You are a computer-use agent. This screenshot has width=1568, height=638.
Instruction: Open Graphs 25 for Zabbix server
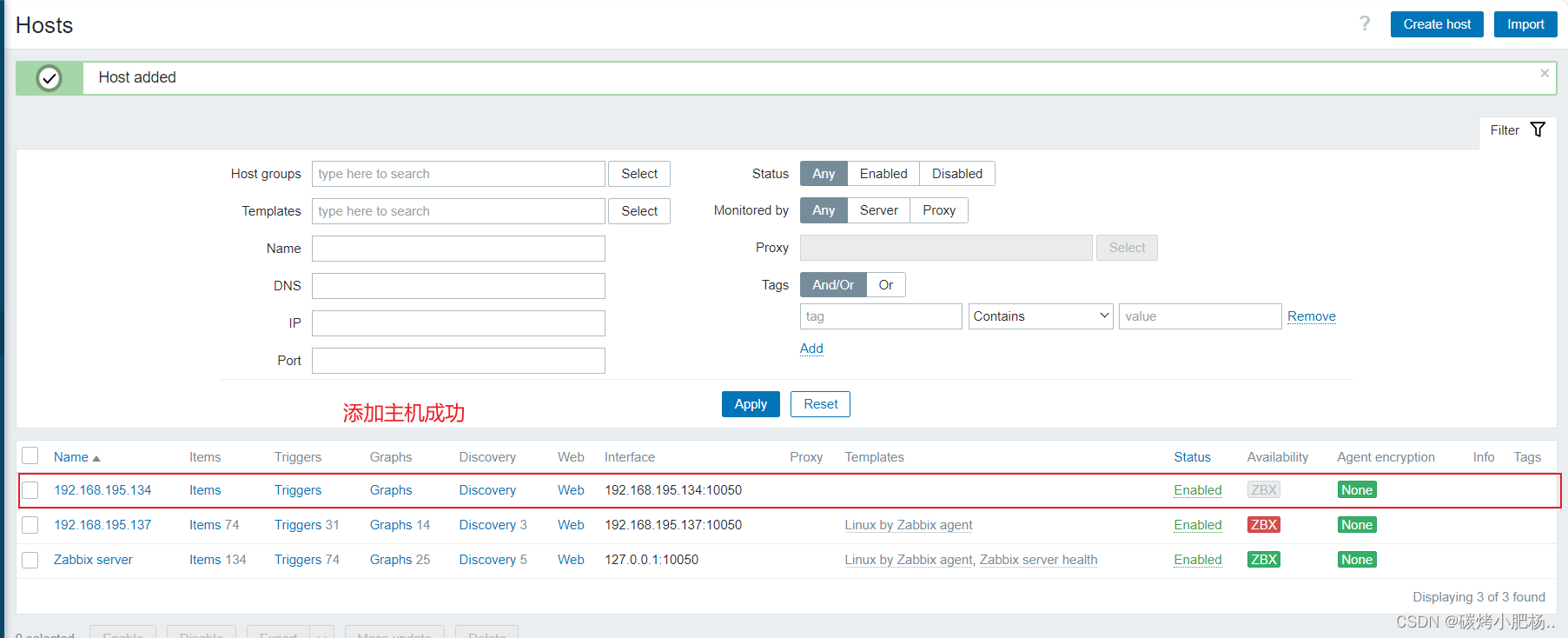(x=391, y=560)
